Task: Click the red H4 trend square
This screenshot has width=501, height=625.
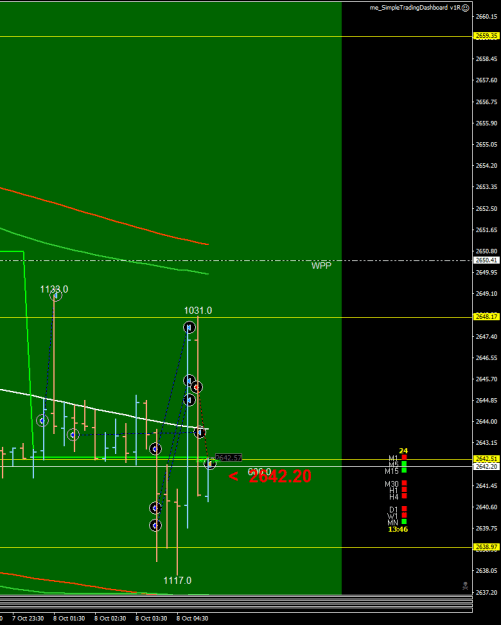Action: pyautogui.click(x=404, y=496)
